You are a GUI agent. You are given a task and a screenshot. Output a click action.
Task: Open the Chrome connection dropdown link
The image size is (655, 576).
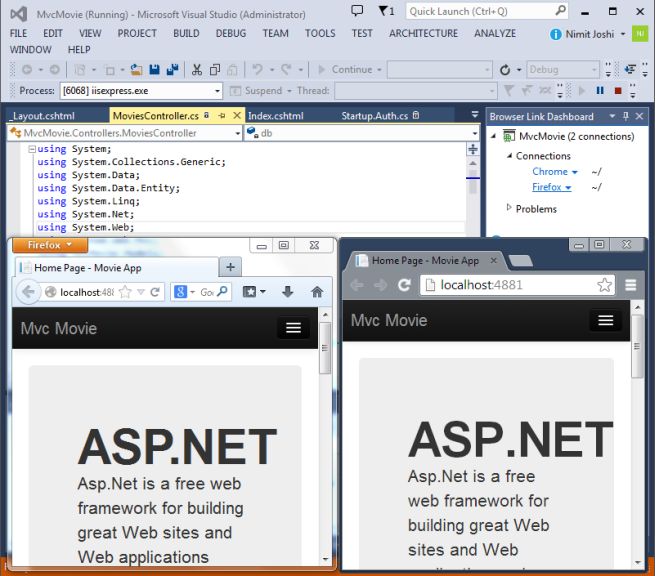click(x=555, y=172)
